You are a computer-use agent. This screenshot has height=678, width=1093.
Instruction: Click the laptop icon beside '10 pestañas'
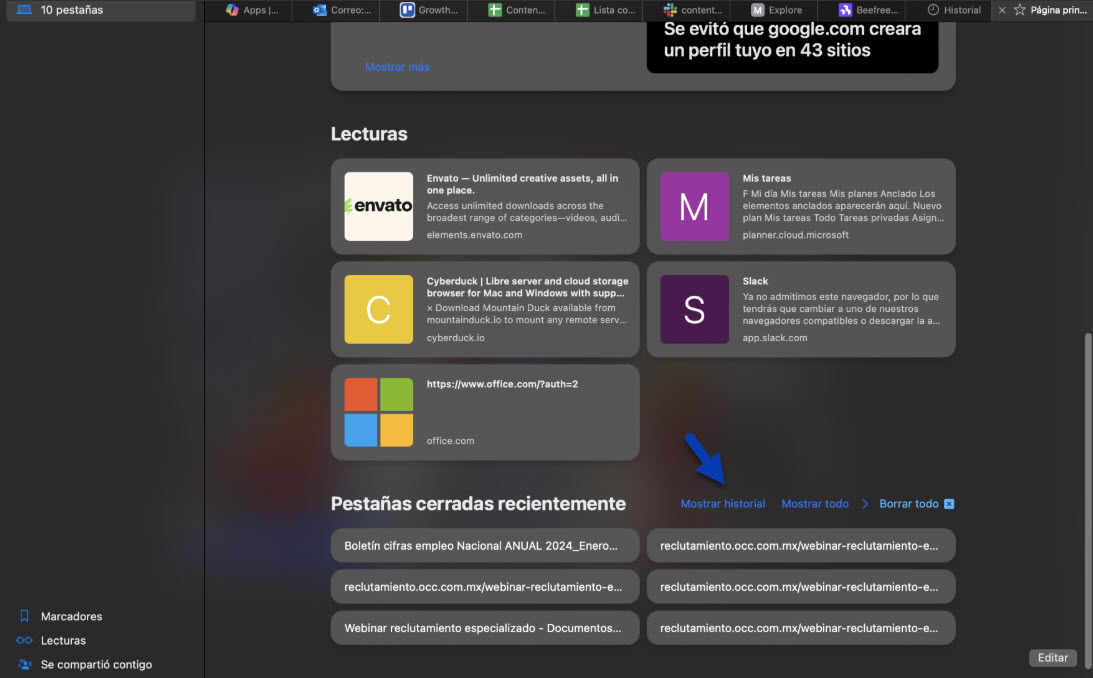[25, 10]
